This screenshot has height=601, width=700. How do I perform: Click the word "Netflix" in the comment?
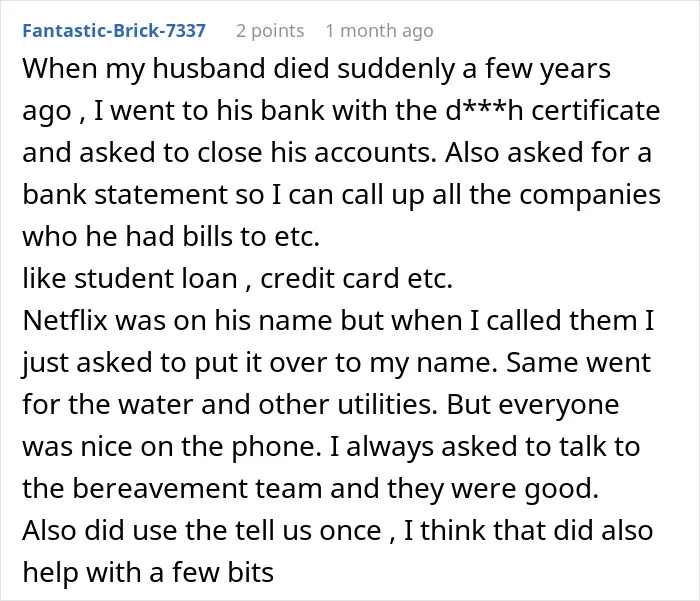[x=66, y=320]
